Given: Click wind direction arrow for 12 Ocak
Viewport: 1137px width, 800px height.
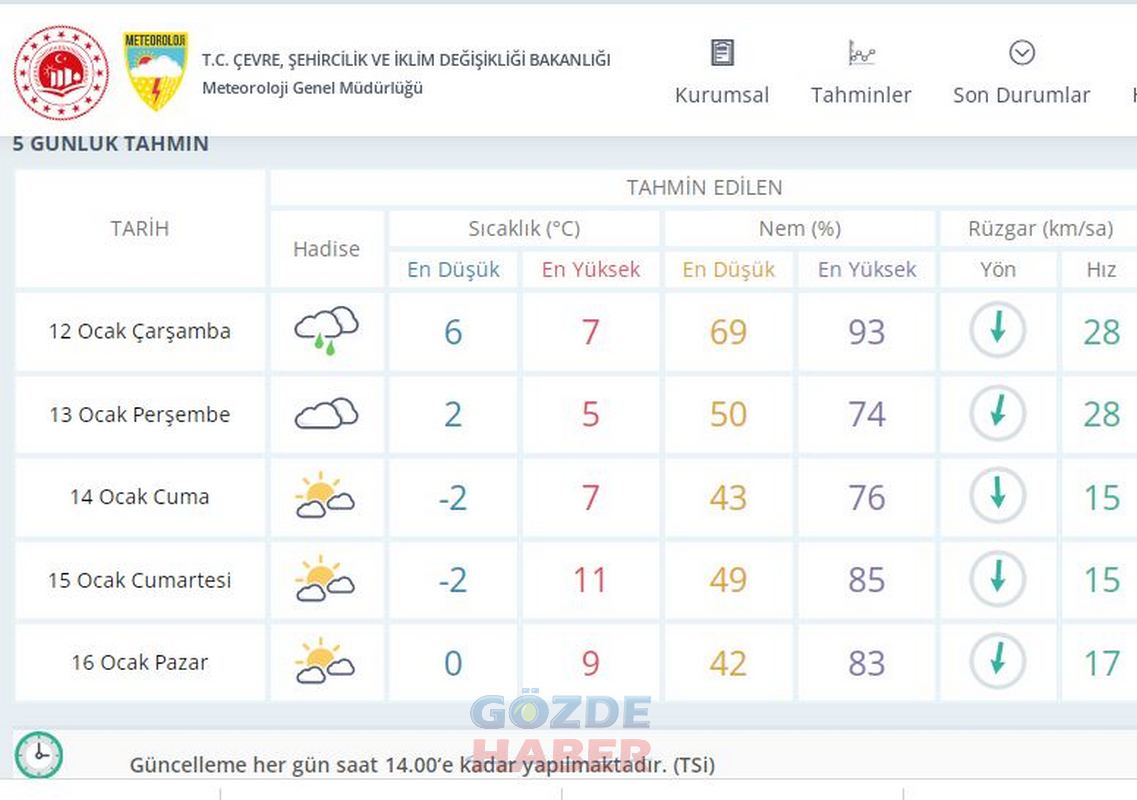Looking at the screenshot, I should pos(997,330).
